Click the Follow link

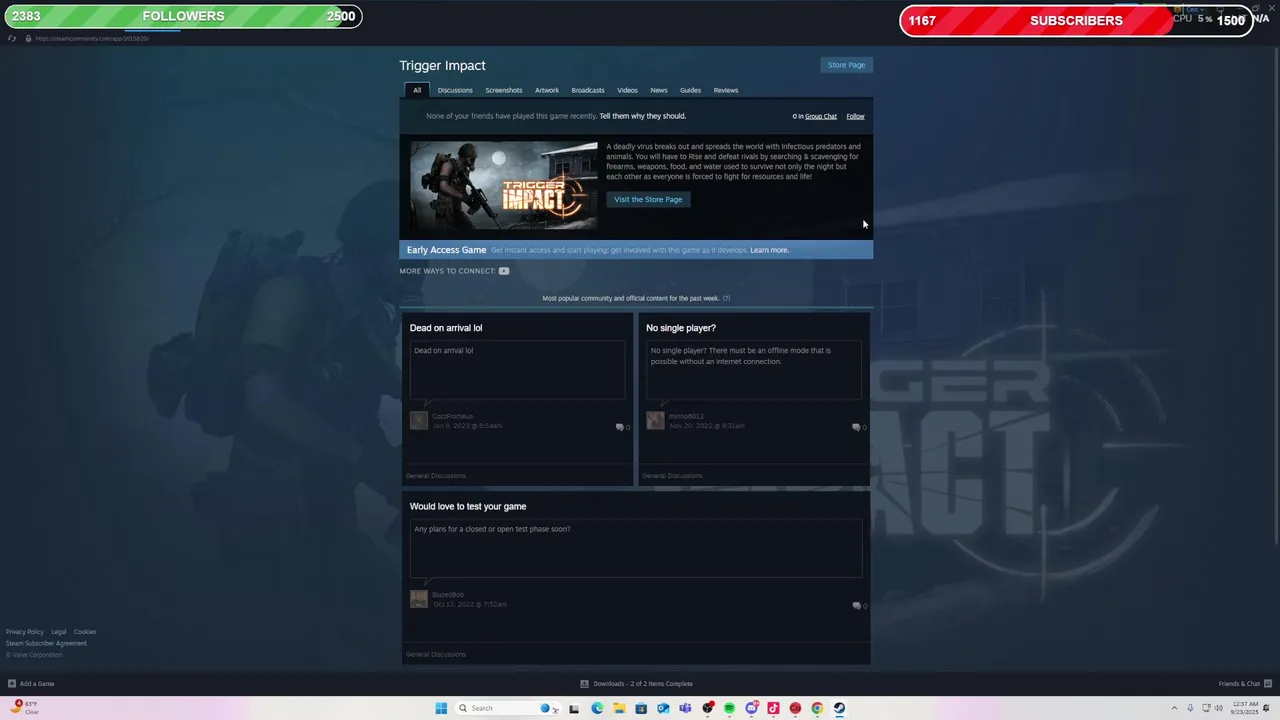855,116
